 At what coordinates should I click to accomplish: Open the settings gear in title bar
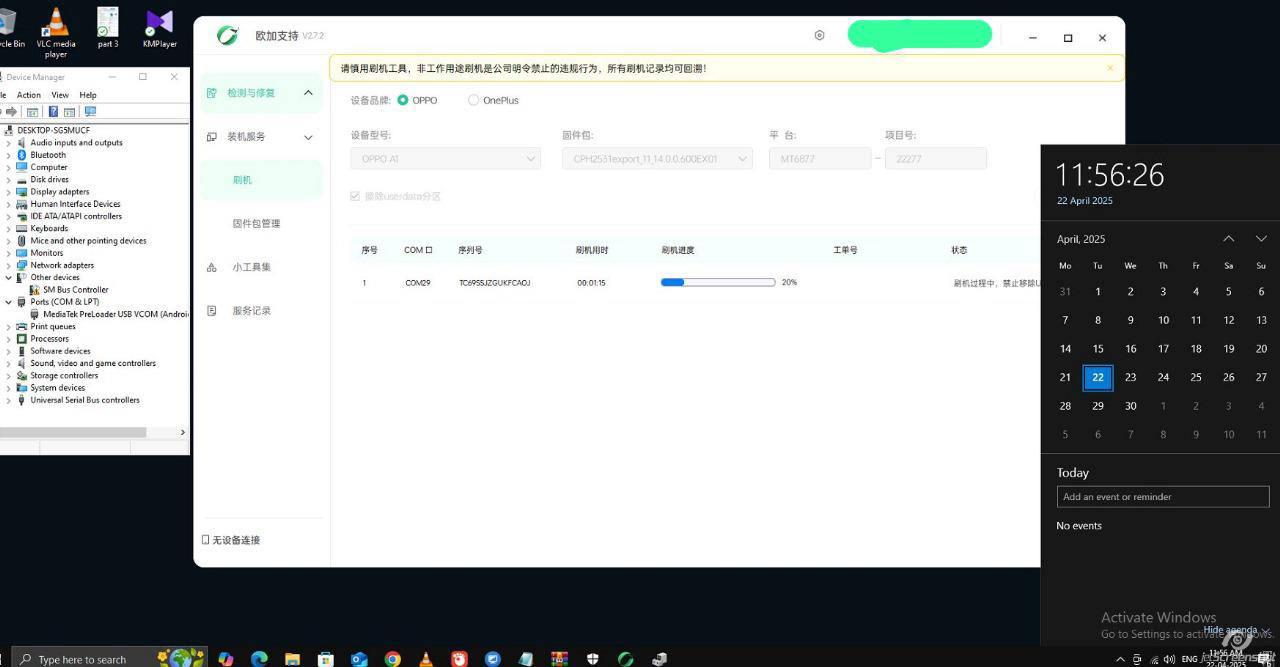819,36
